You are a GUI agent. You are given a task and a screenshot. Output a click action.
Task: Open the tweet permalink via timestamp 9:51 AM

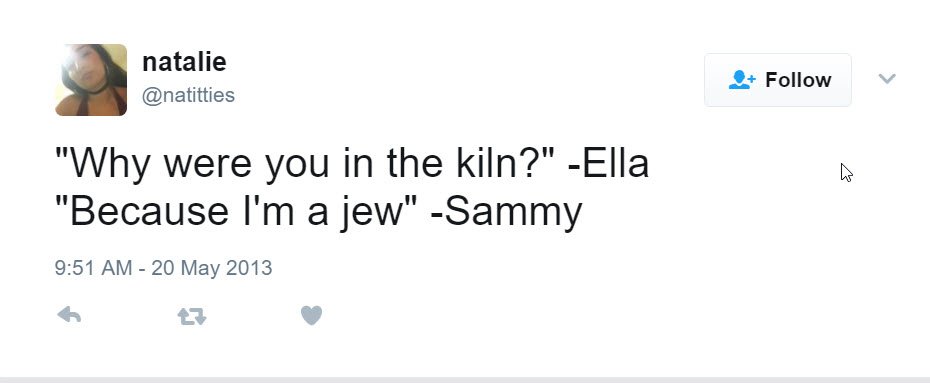point(93,268)
